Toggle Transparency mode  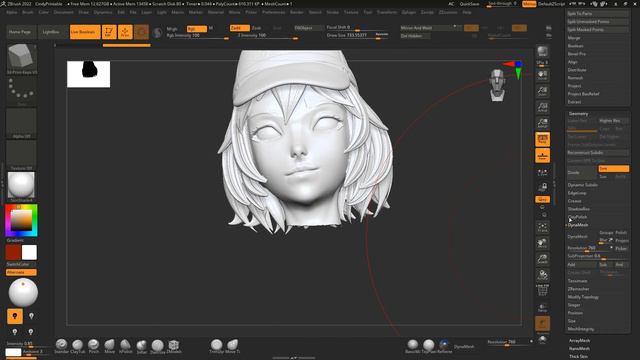pyautogui.click(x=542, y=308)
